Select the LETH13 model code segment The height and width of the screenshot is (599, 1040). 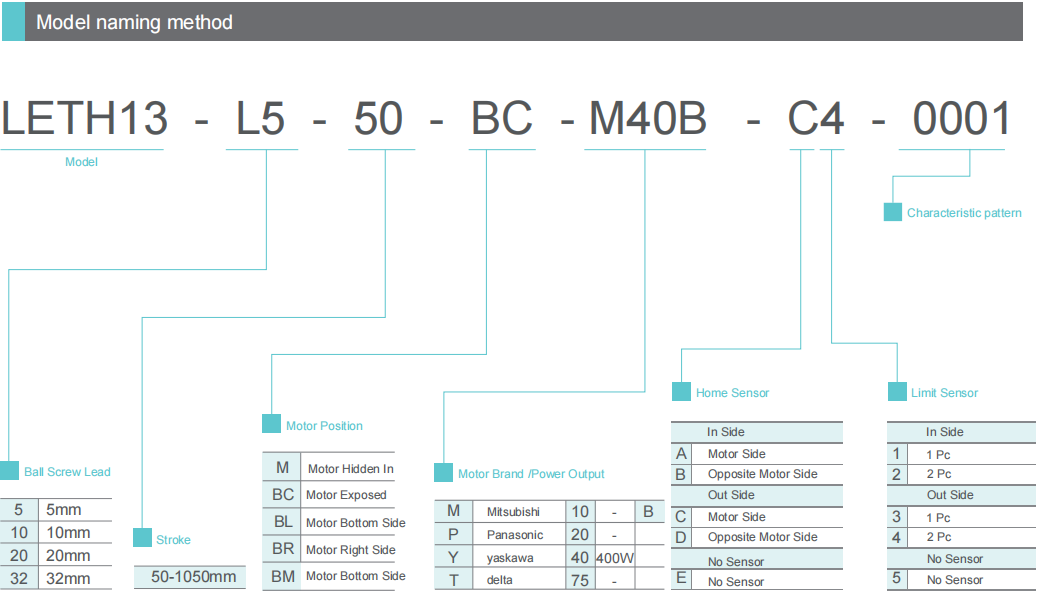[84, 120]
